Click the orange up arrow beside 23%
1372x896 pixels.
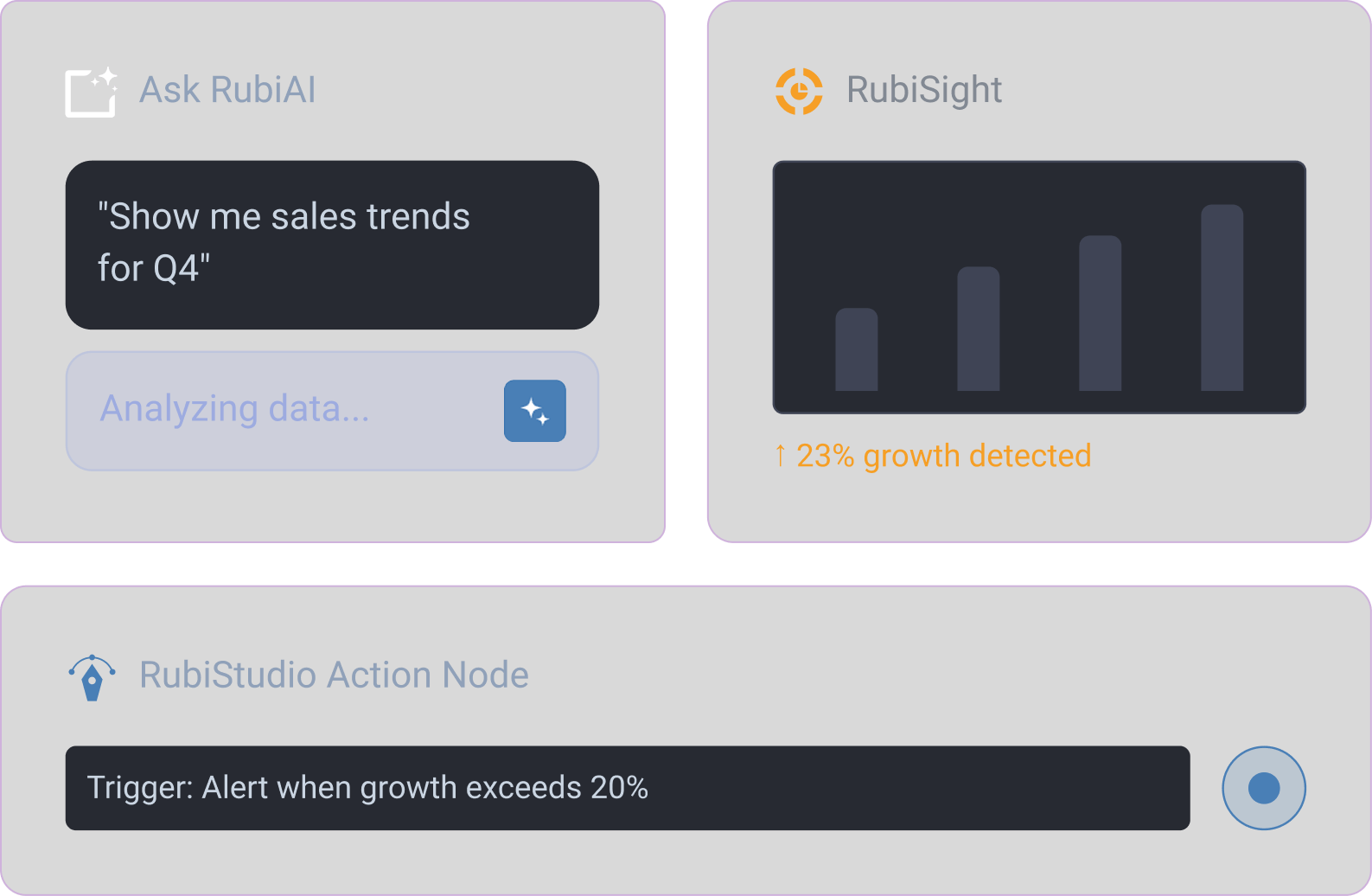[x=781, y=455]
